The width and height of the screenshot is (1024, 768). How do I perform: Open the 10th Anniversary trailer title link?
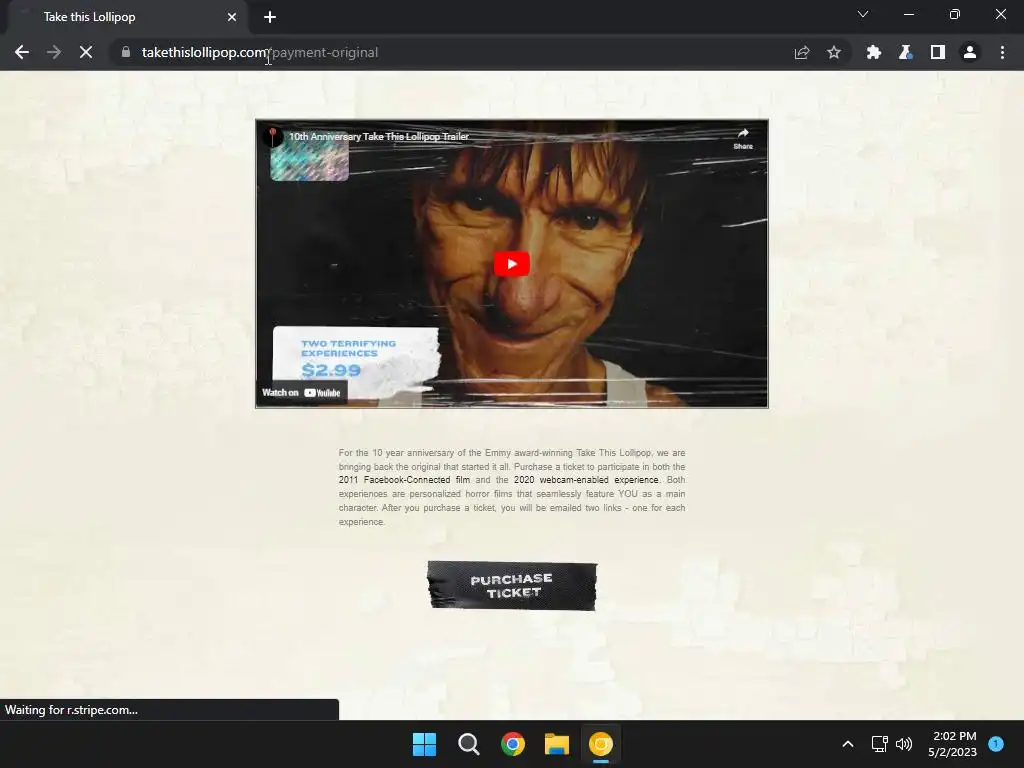point(379,136)
